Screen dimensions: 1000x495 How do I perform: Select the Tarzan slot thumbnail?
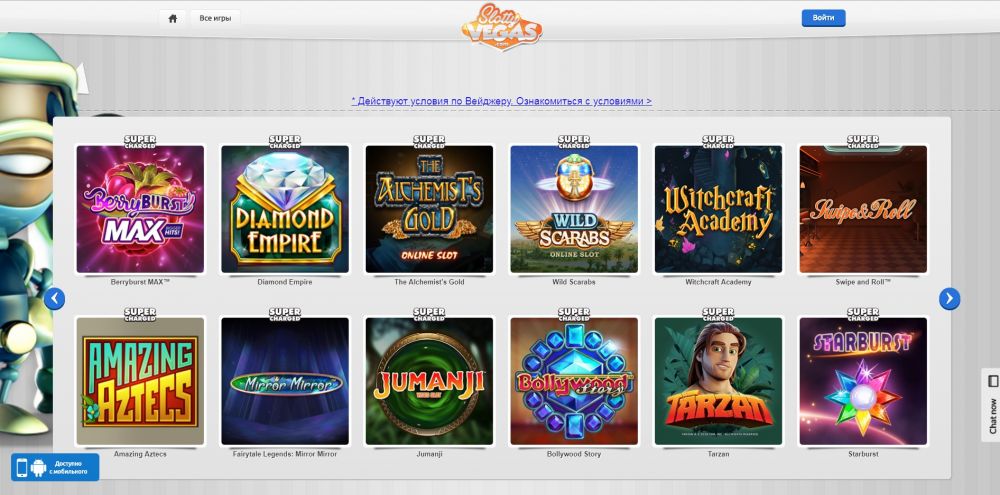click(x=718, y=381)
